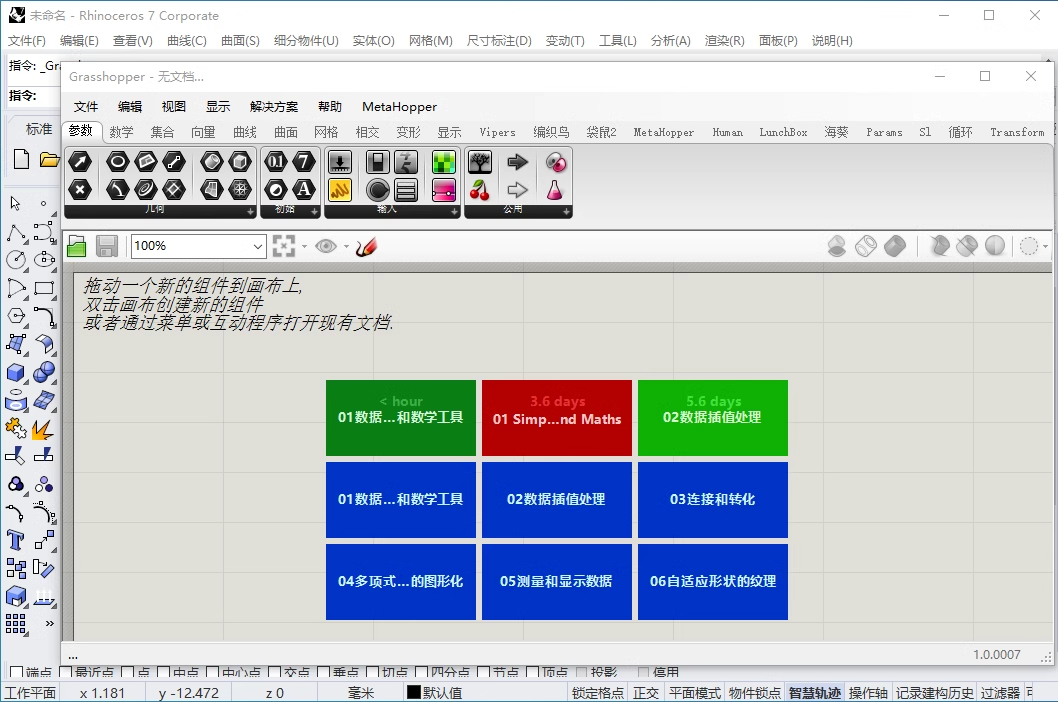
Task: Open the dotted circle dropdown arrow
Action: coord(1045,246)
